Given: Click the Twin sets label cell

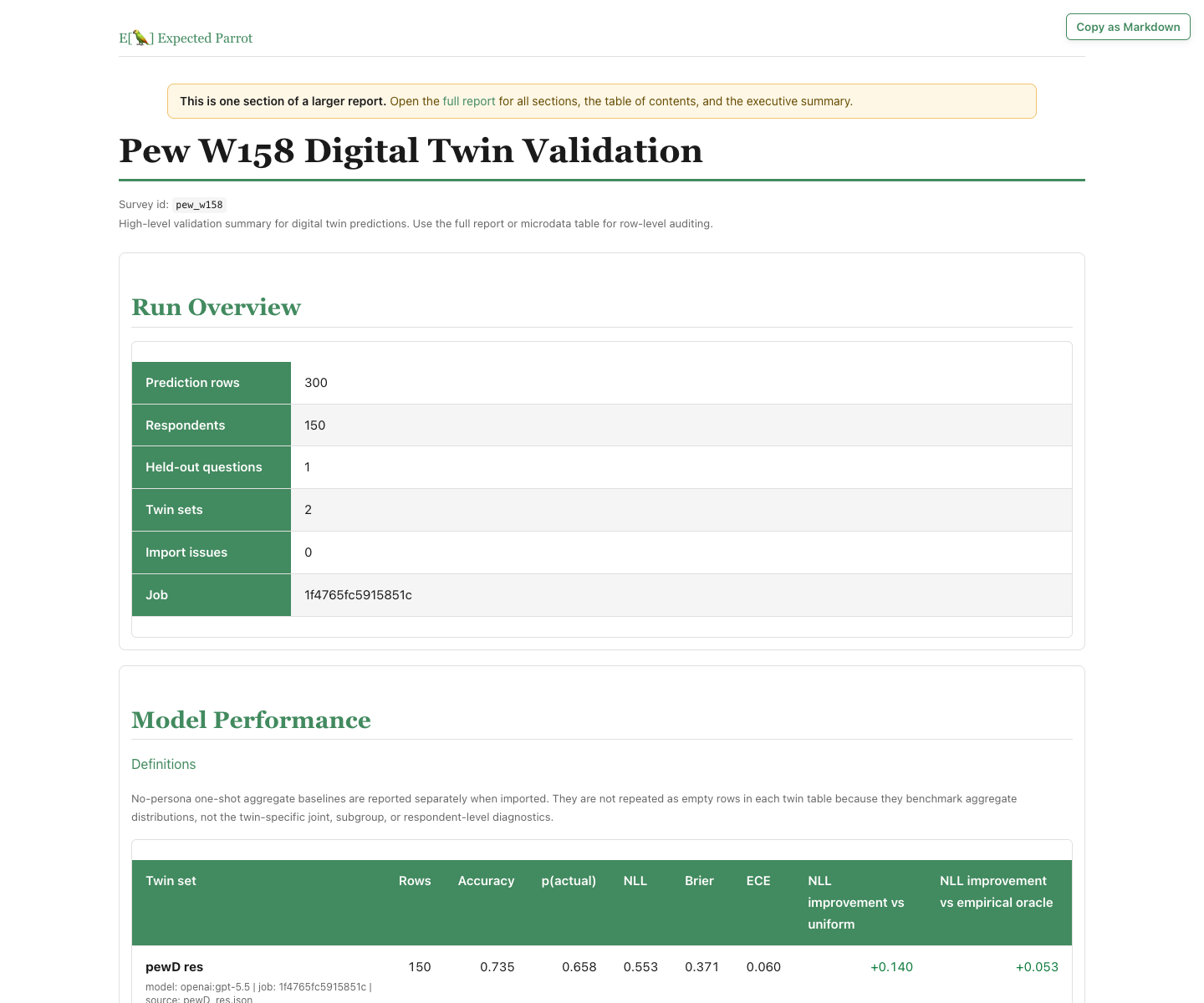Looking at the screenshot, I should tap(212, 510).
